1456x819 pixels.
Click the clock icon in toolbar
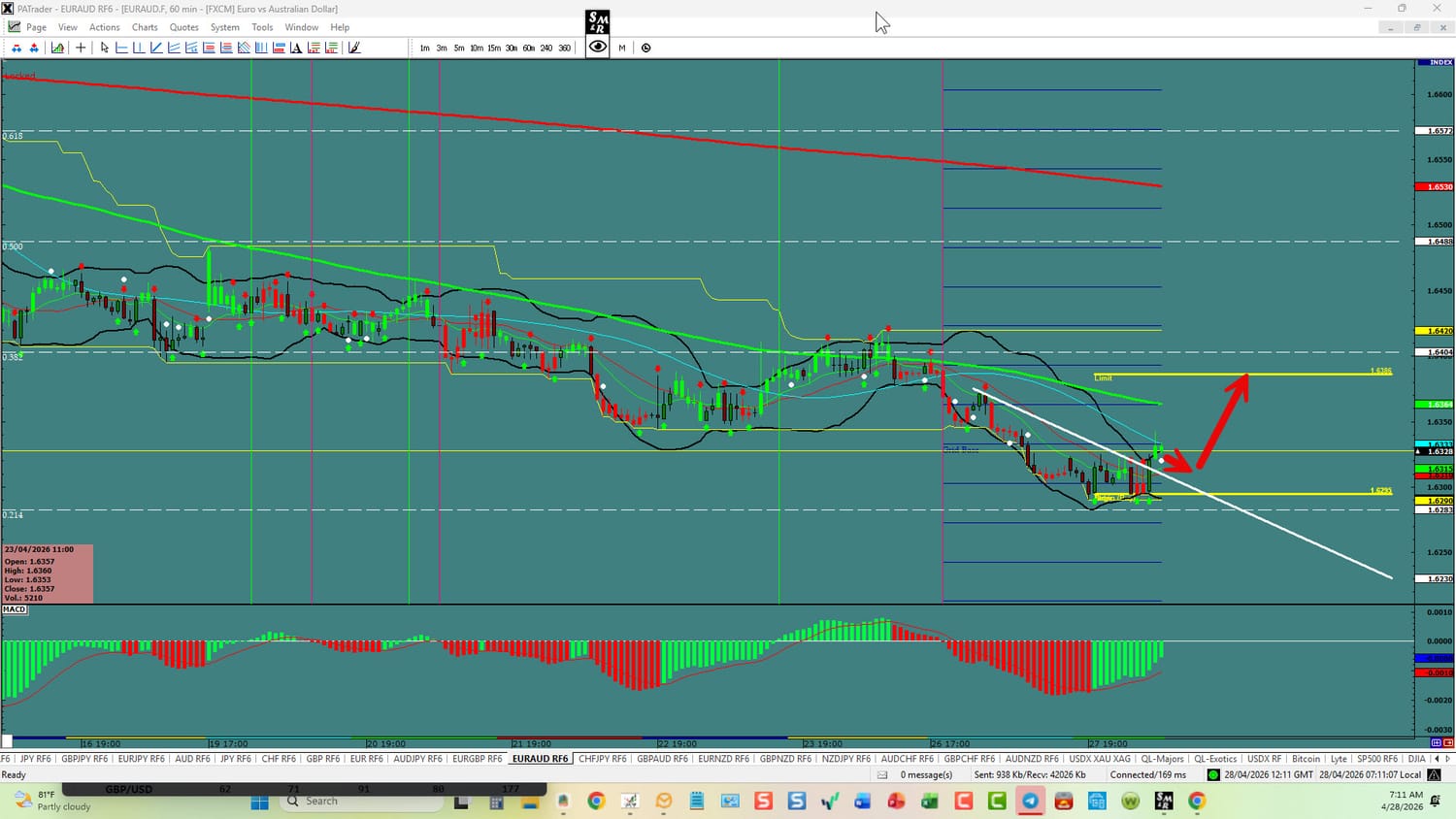646,48
